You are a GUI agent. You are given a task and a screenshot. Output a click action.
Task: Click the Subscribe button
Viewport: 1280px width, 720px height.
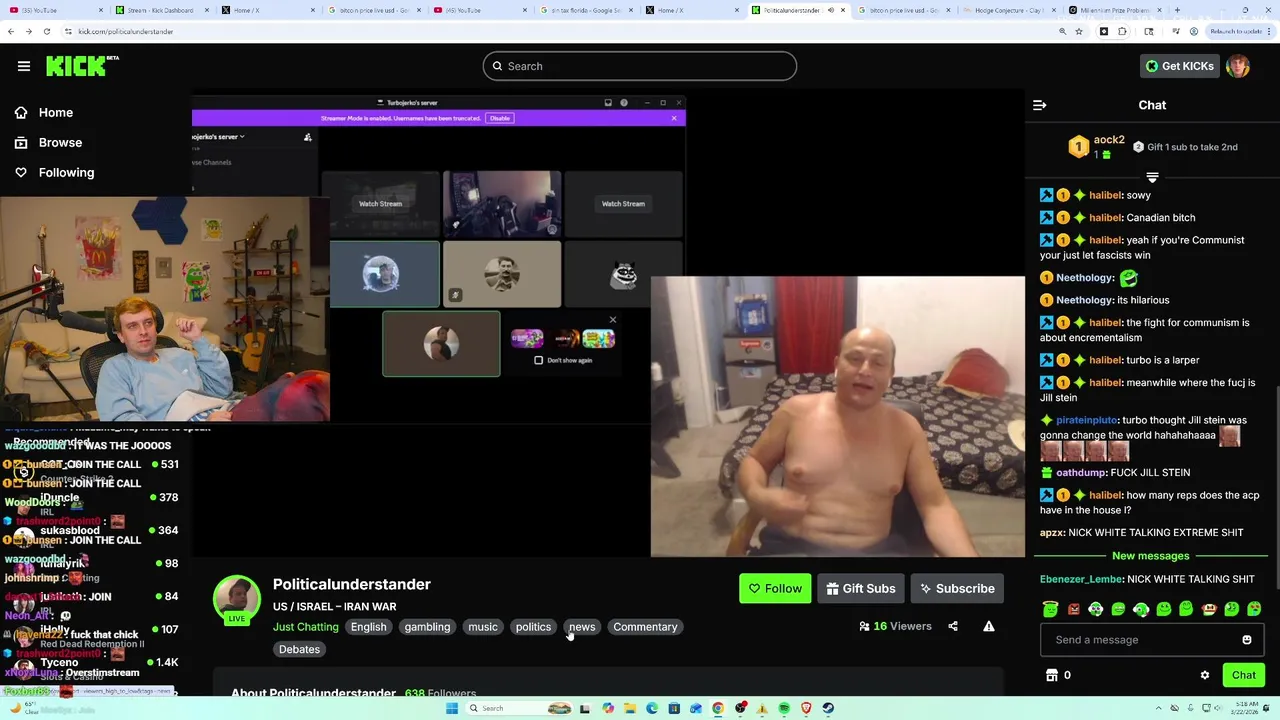(957, 589)
